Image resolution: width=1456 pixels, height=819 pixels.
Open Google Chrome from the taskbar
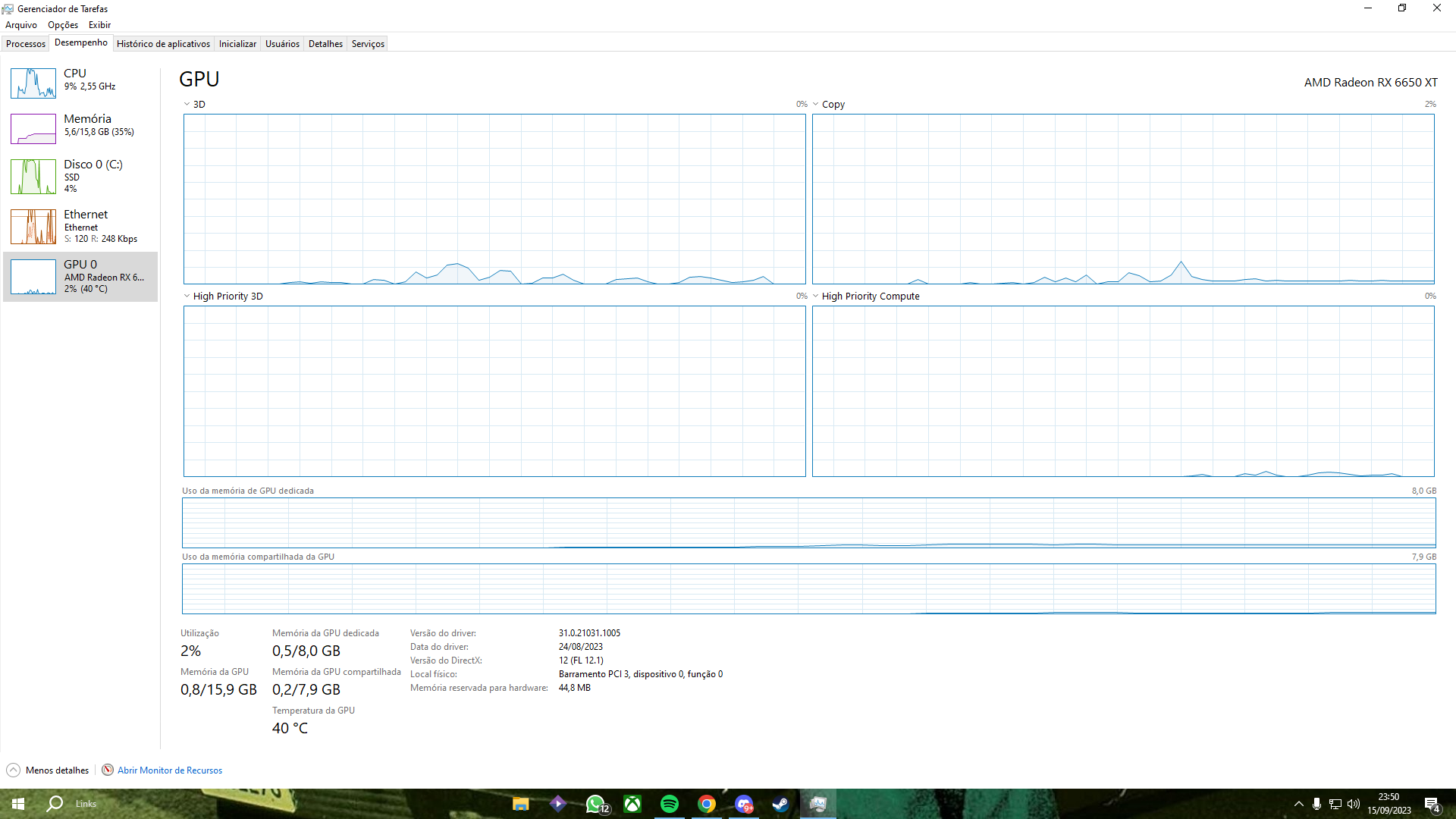[x=707, y=804]
